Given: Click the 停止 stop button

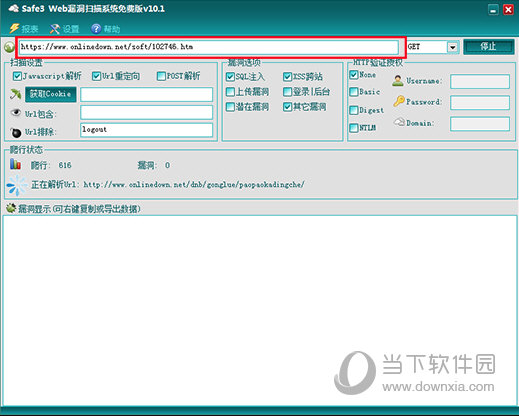Looking at the screenshot, I should point(488,46).
